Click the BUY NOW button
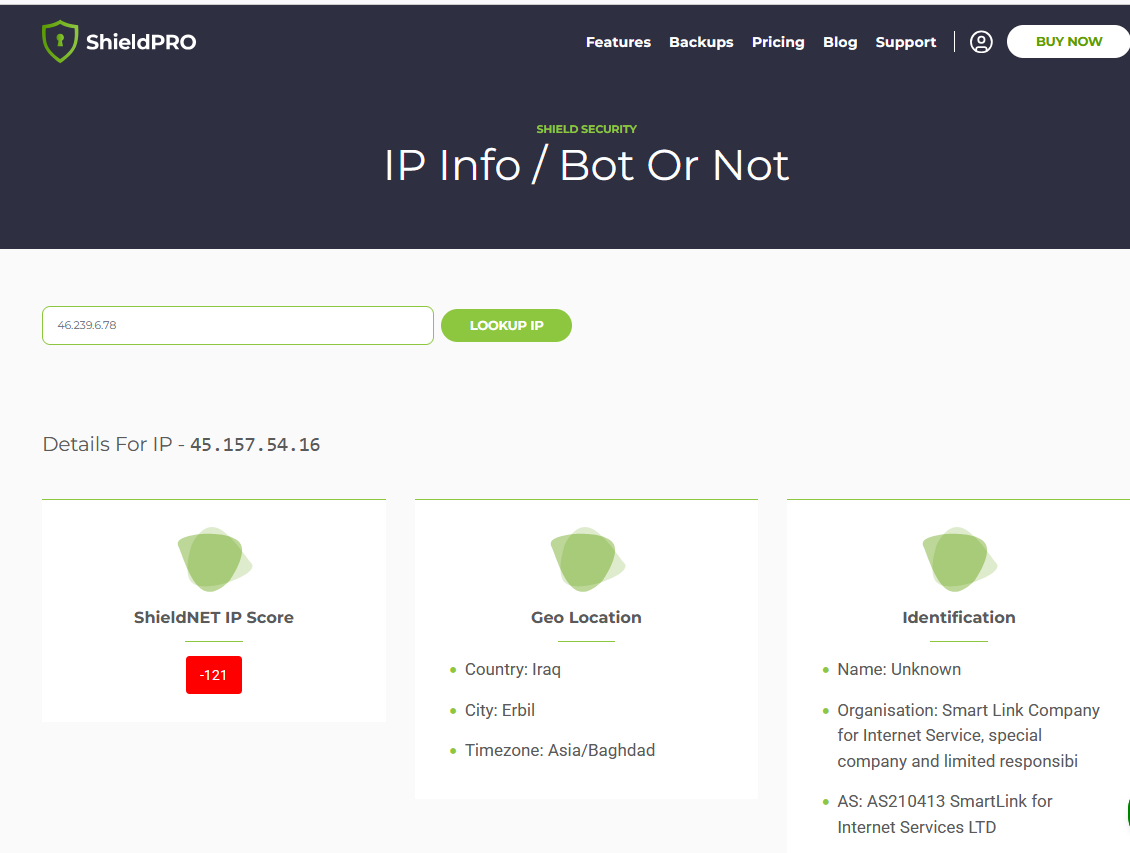The height and width of the screenshot is (853, 1130). 1069,42
